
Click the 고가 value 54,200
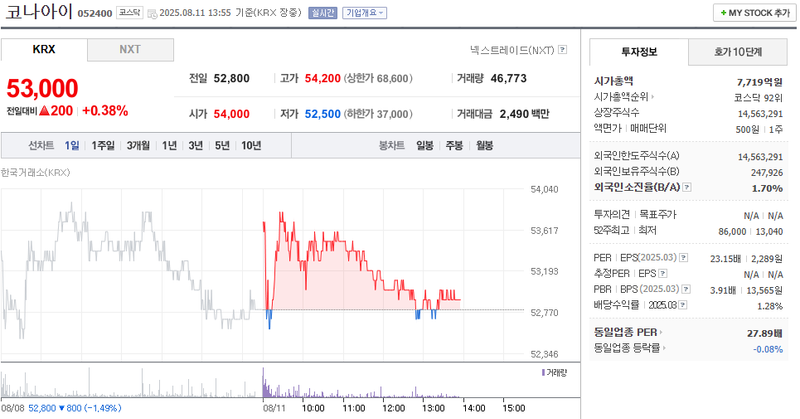coord(322,78)
